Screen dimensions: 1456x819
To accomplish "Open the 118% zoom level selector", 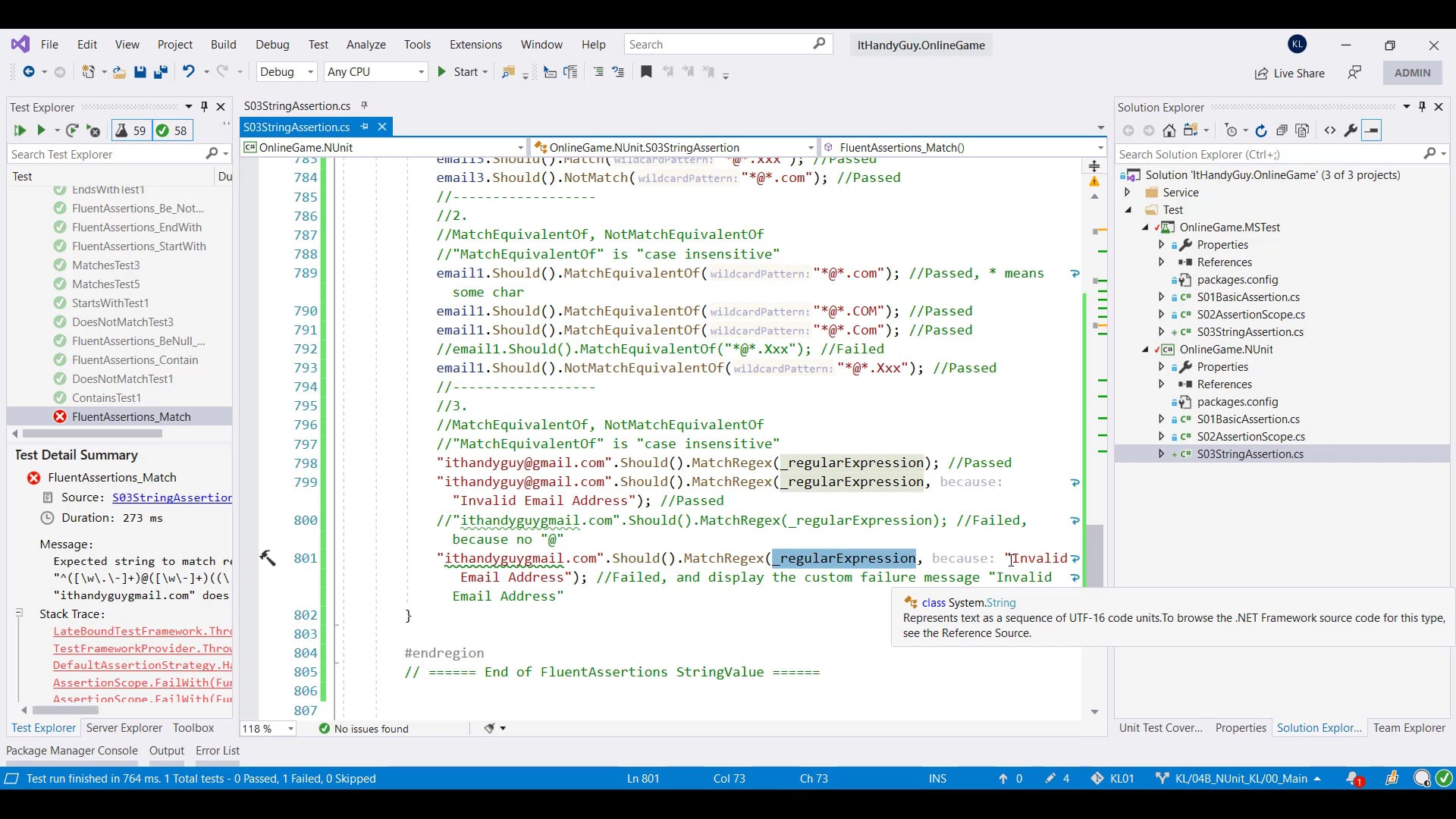I will [267, 728].
